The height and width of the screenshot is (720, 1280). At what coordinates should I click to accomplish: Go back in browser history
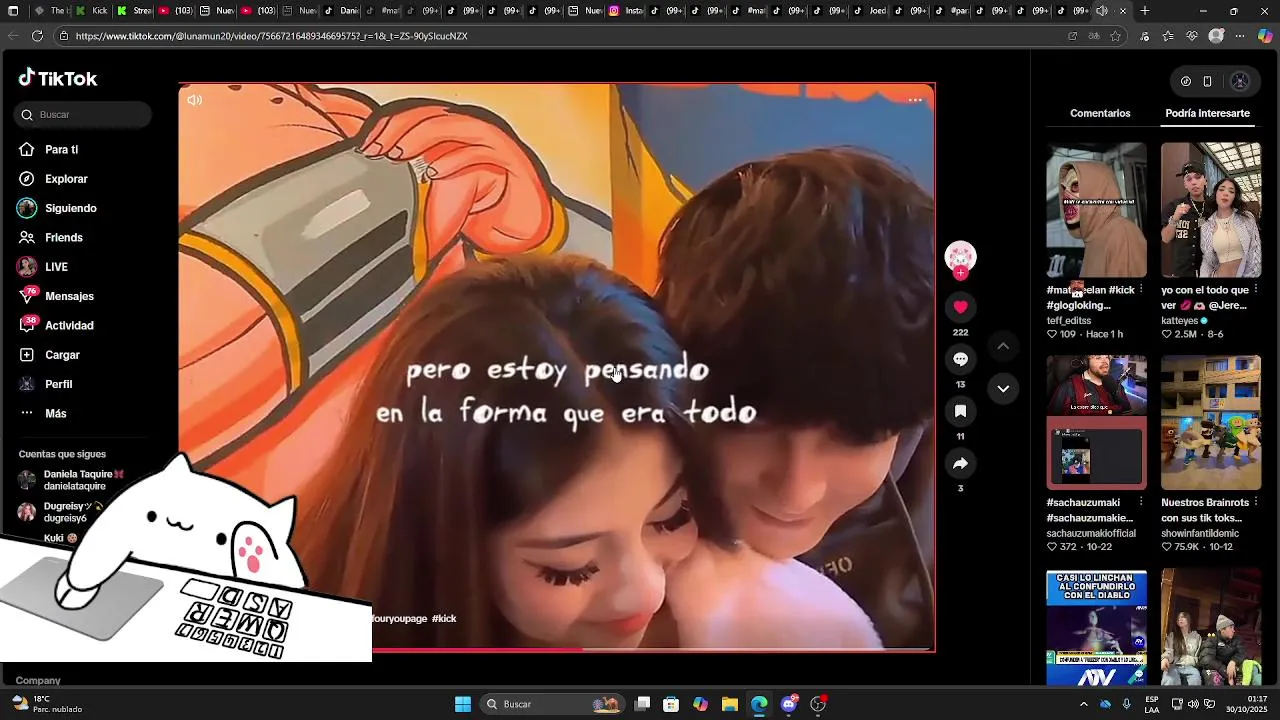(12, 36)
